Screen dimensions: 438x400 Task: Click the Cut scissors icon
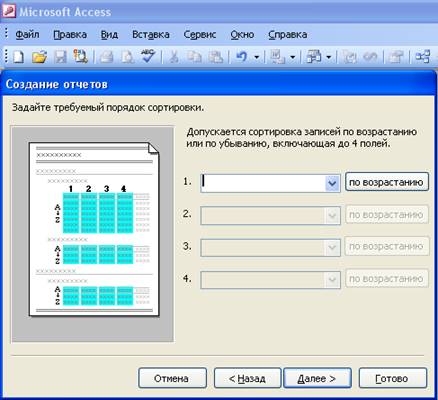[173, 57]
